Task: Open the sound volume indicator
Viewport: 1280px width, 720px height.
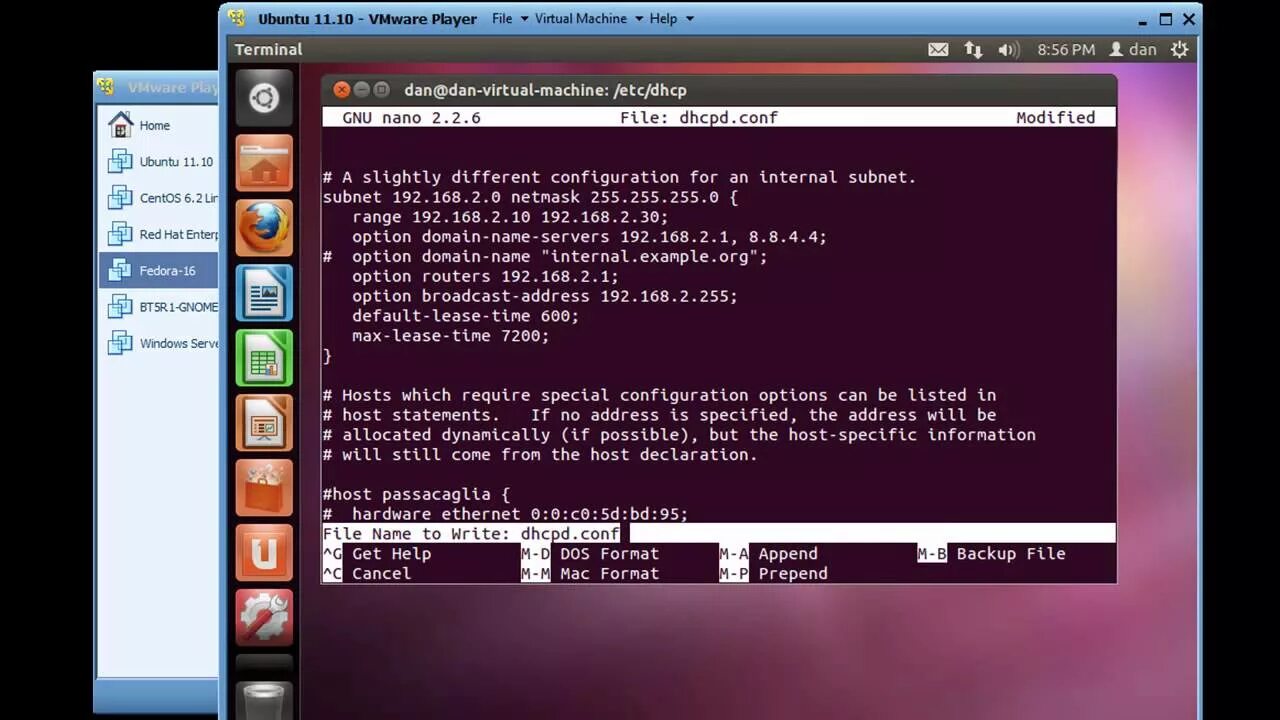Action: [x=1008, y=49]
